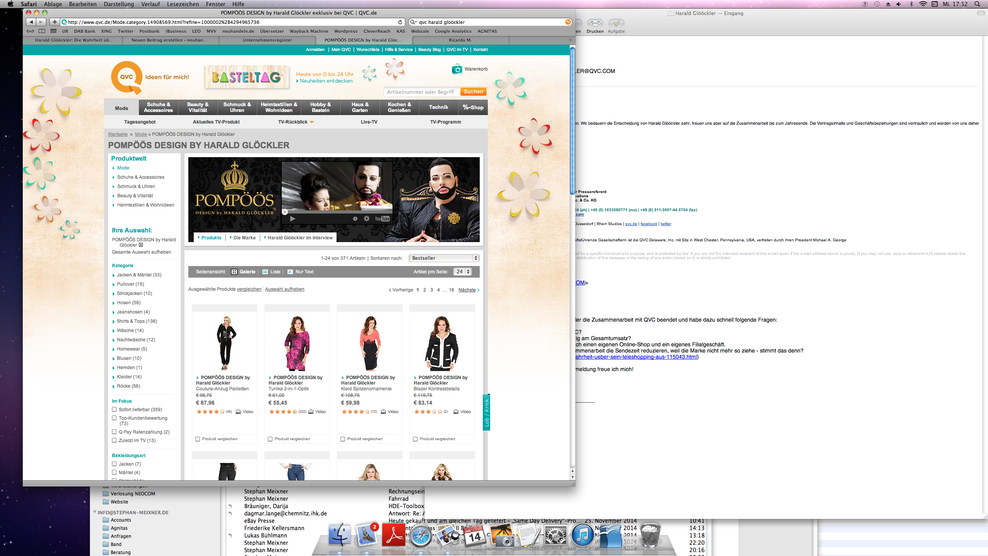Open the Lesezeichen menu
Viewport: 988px width, 556px height.
(x=183, y=4)
